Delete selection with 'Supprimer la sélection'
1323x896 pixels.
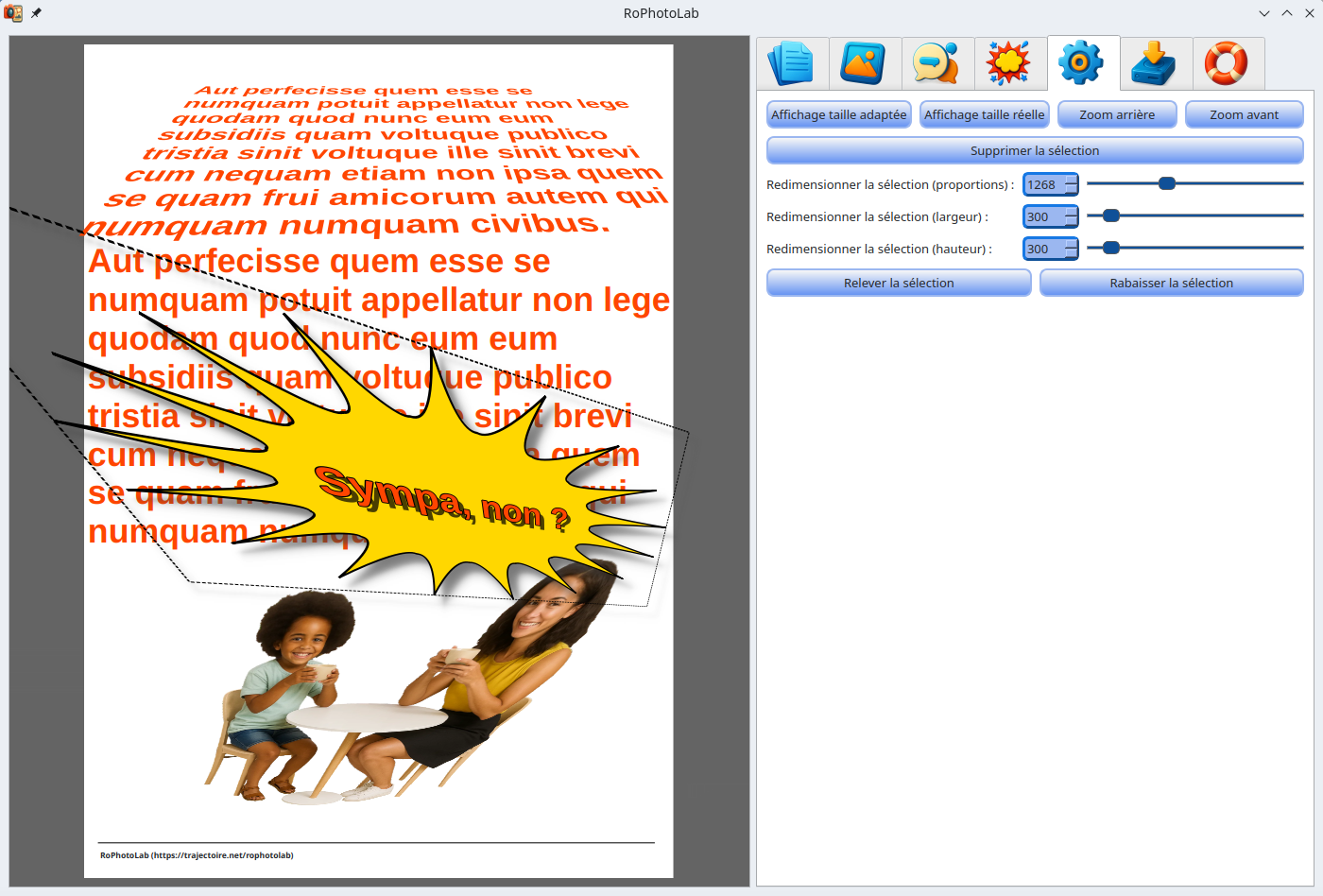[1035, 150]
